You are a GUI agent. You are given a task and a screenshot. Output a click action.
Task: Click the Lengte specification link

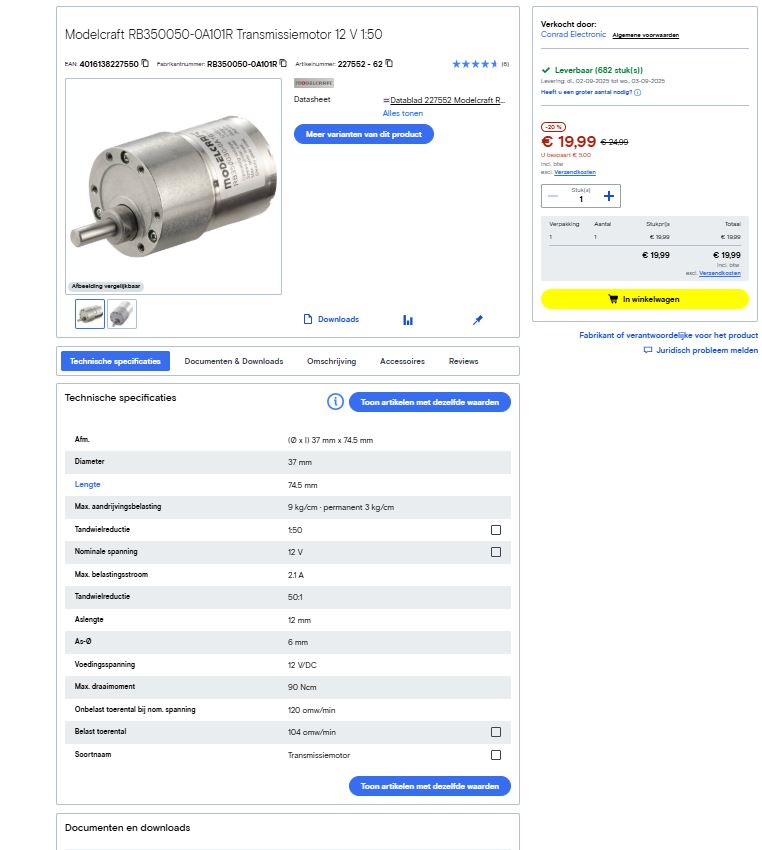click(87, 484)
